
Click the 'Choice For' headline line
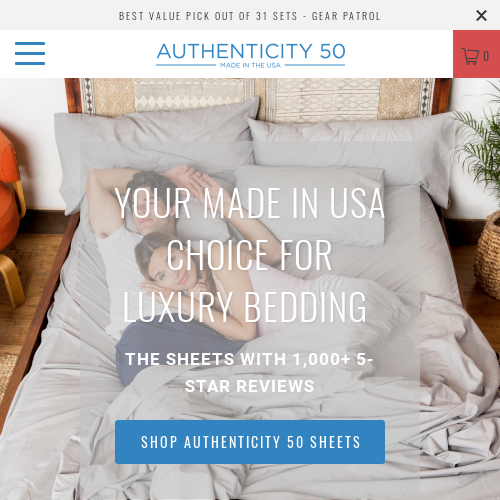[x=249, y=255]
